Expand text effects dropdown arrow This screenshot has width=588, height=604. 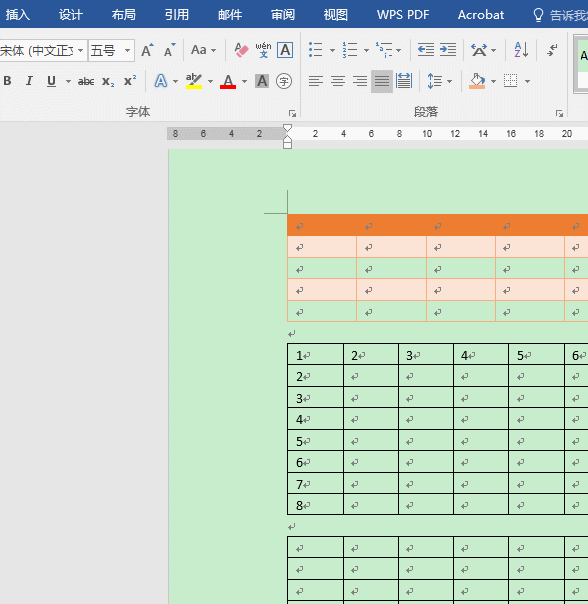pyautogui.click(x=175, y=81)
